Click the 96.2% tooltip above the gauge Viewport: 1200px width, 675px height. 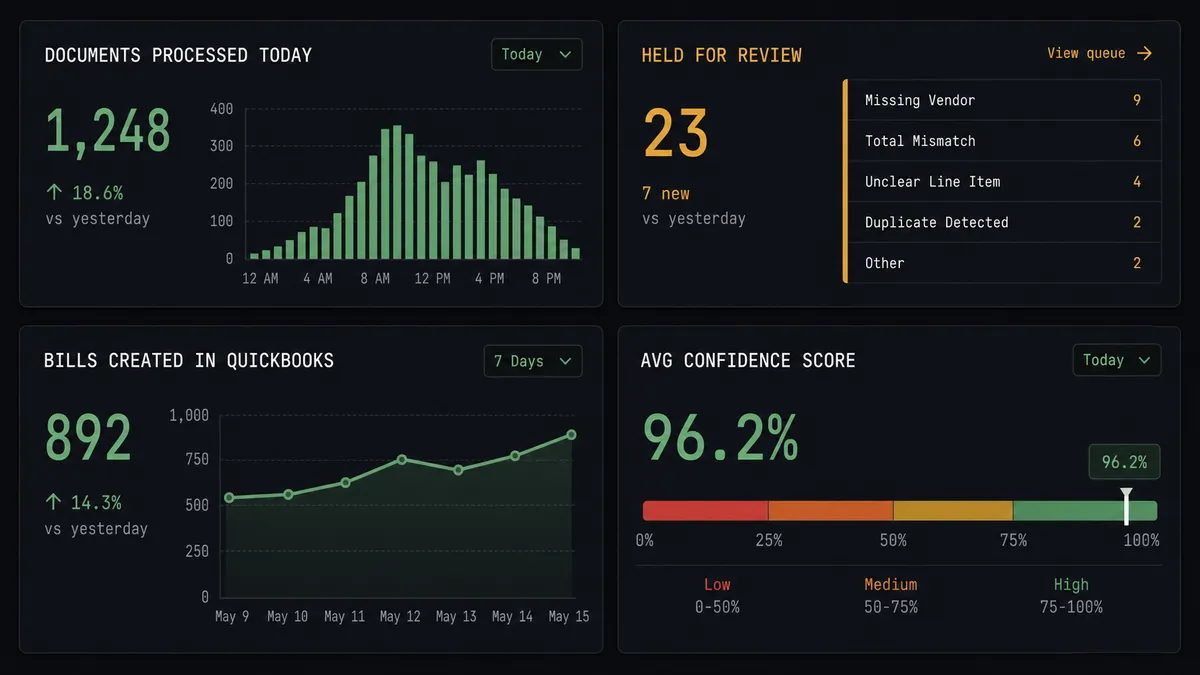pyautogui.click(x=1124, y=462)
